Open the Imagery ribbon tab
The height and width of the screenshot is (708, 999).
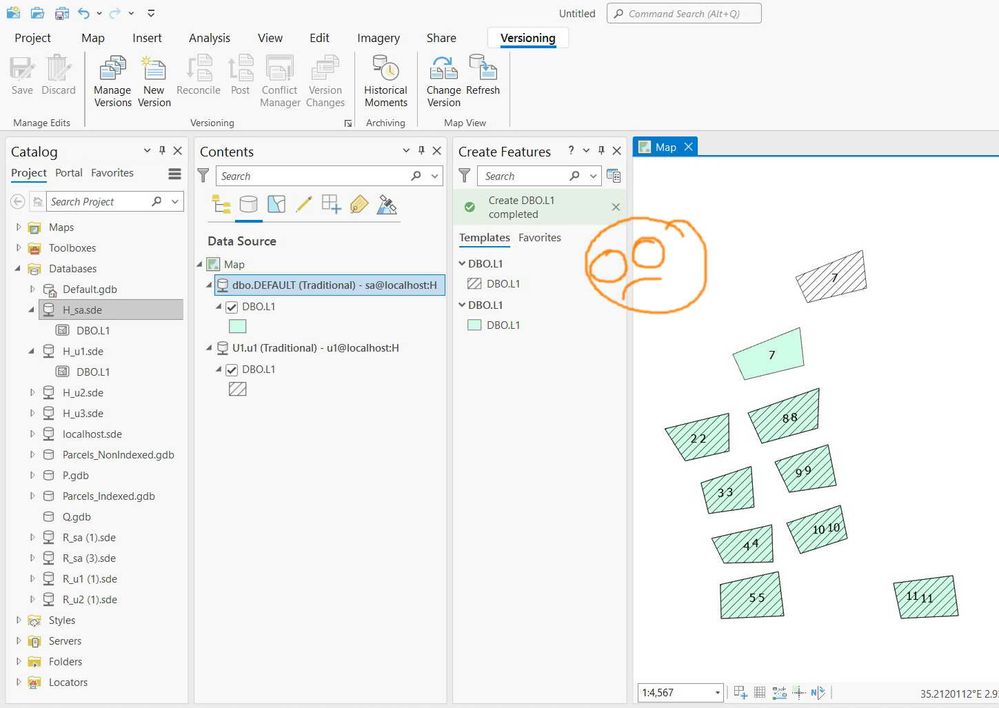(378, 38)
